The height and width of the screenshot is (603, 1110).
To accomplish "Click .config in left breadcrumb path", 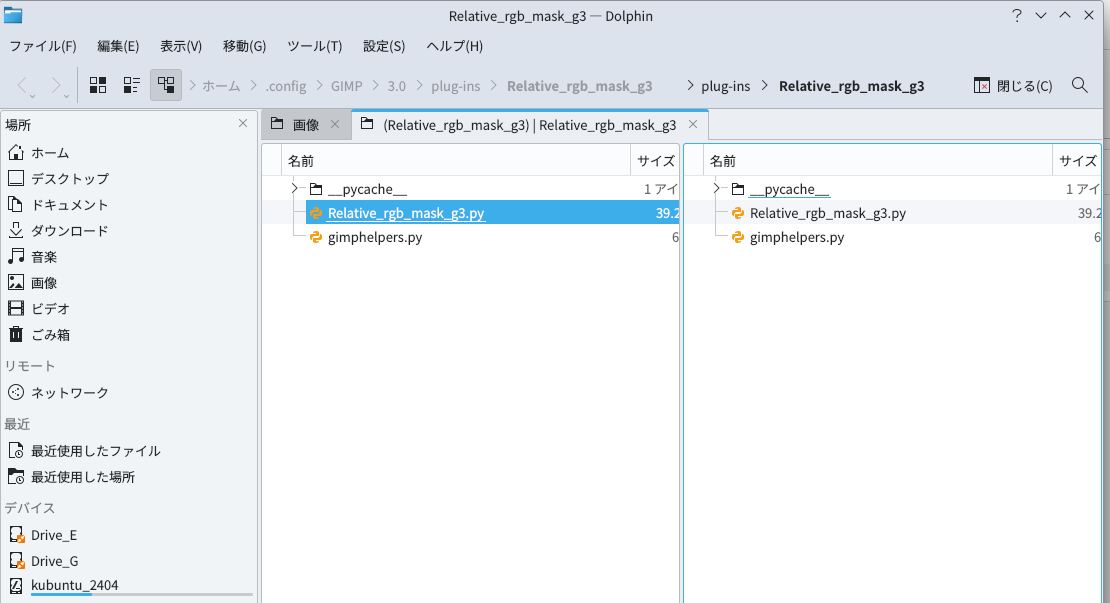I will click(x=286, y=86).
